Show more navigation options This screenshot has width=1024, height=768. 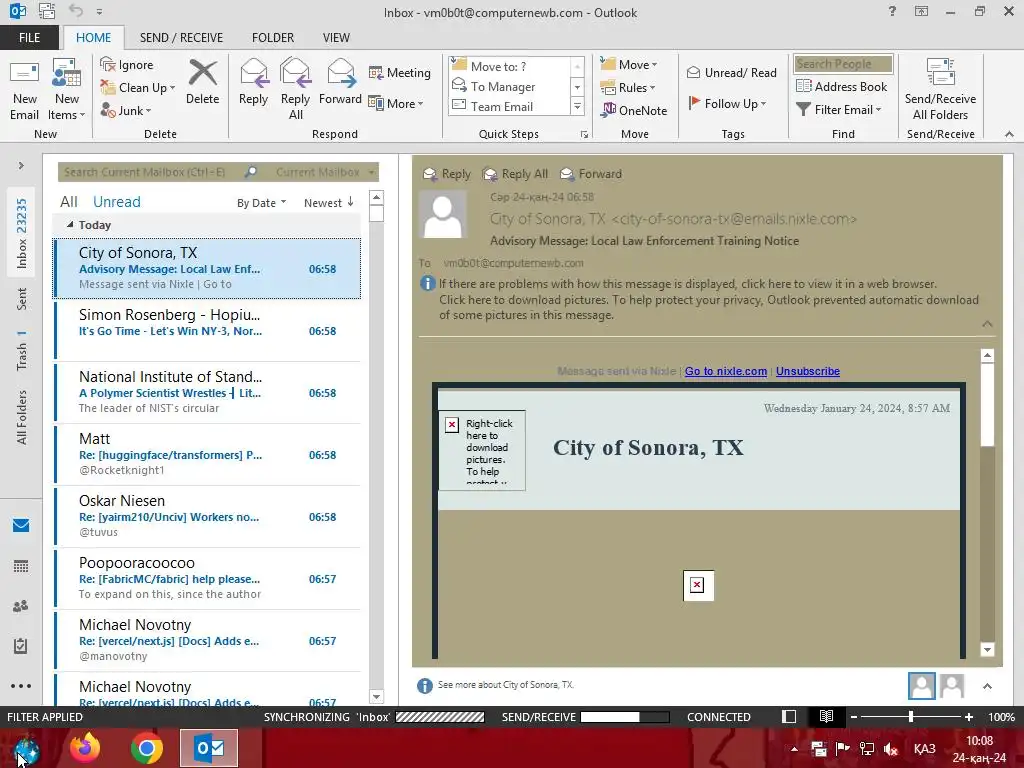(x=21, y=686)
